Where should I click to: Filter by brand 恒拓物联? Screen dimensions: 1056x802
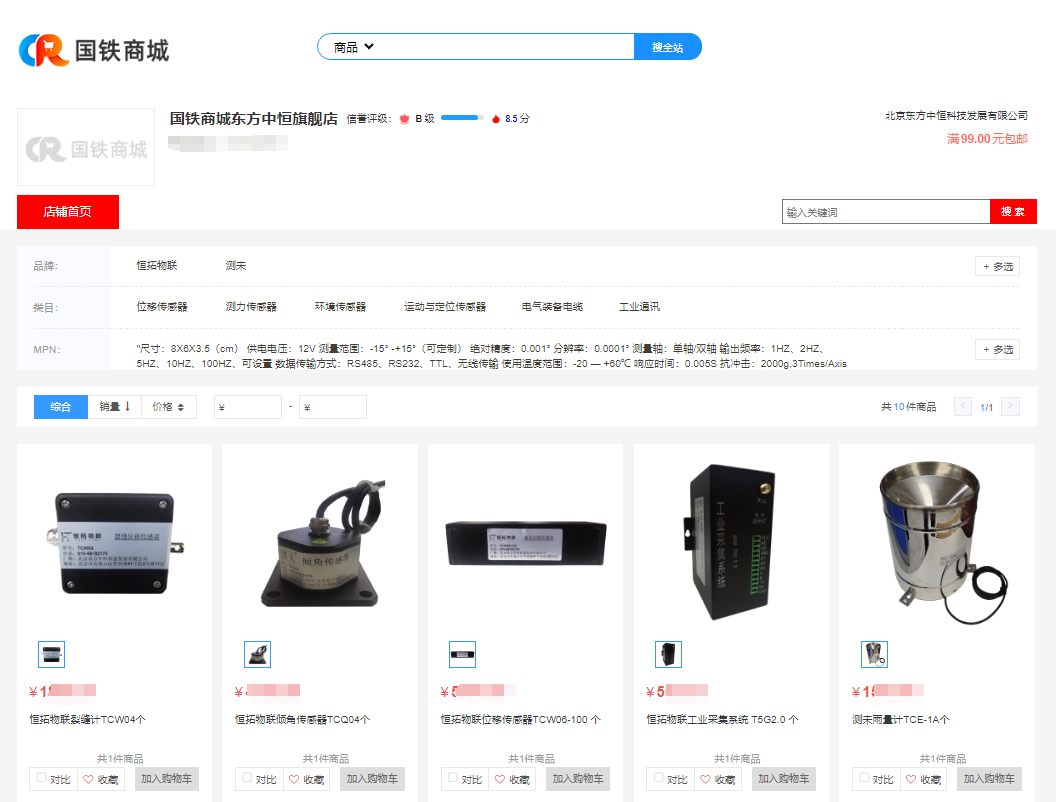coord(157,266)
